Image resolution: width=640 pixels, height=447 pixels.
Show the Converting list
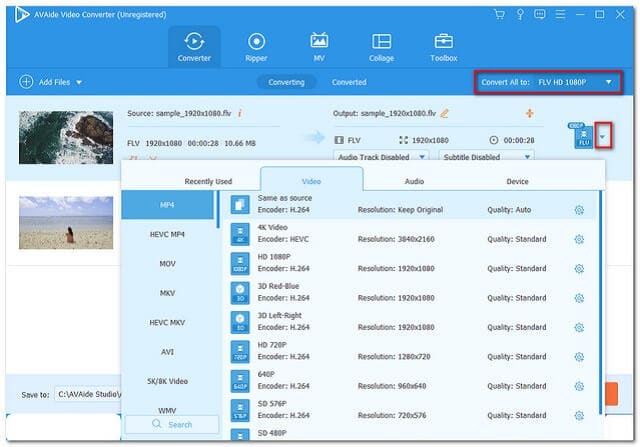point(287,82)
